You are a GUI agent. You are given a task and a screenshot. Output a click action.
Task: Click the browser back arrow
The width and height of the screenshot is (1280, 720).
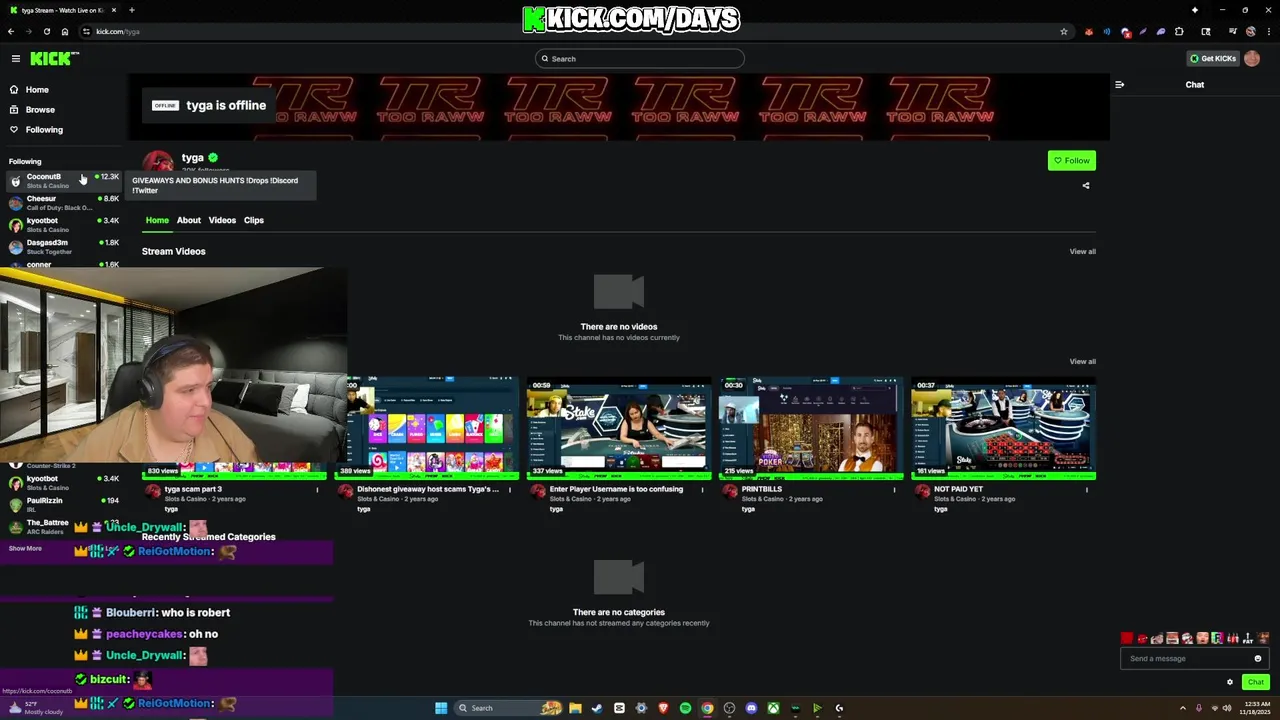click(11, 31)
